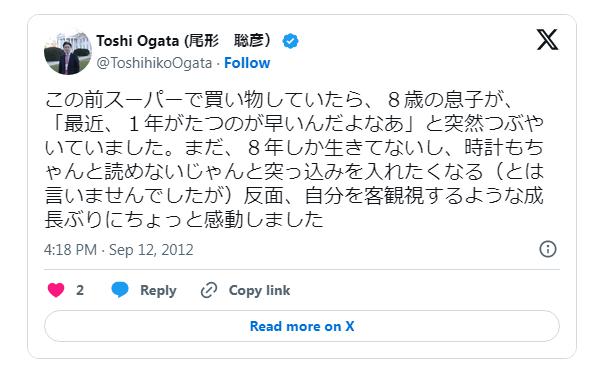Click the 尾形 聡彦 kanji name in the header

tap(228, 41)
